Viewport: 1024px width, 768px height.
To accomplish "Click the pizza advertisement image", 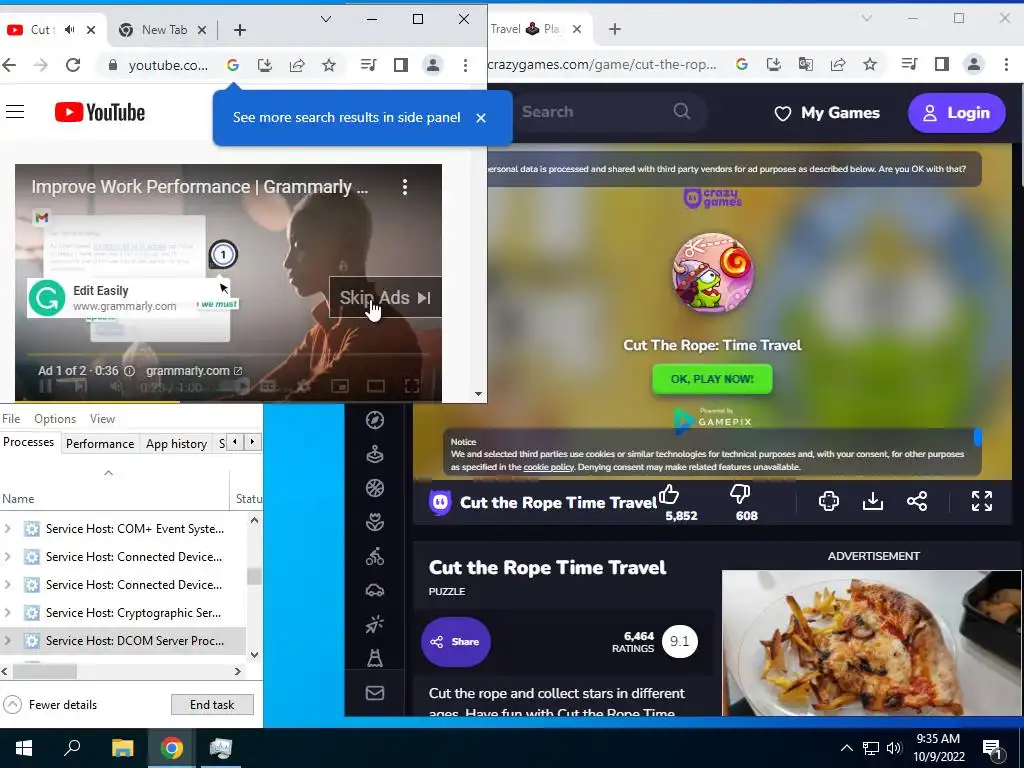I will (x=871, y=643).
